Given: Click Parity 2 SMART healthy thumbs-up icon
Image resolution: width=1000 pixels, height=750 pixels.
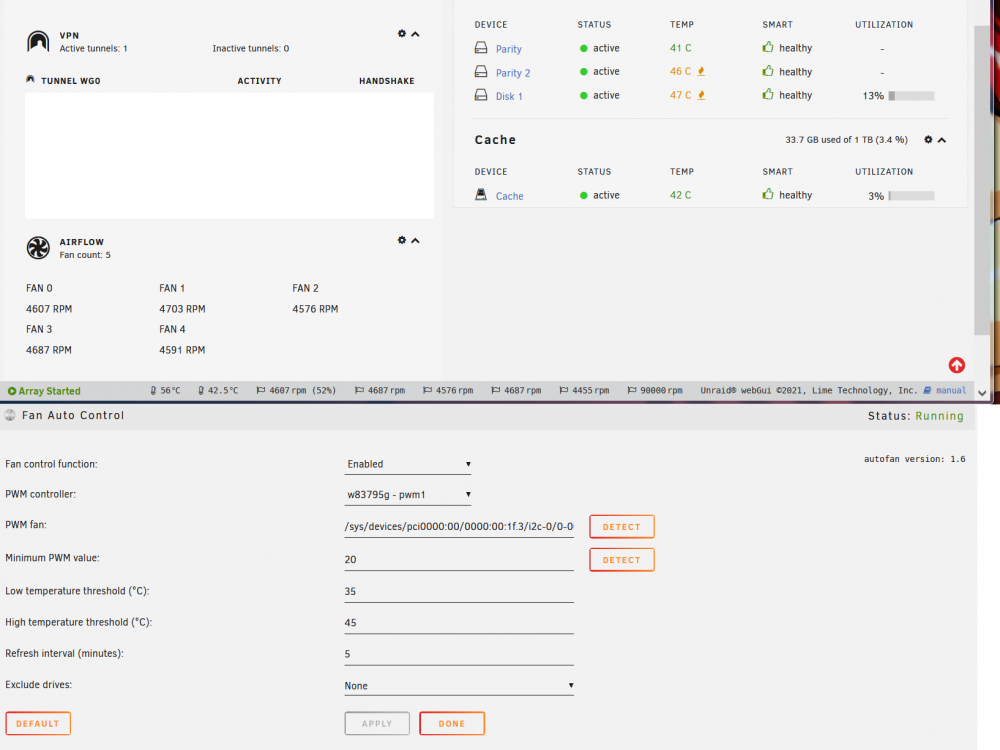Looking at the screenshot, I should coord(768,71).
